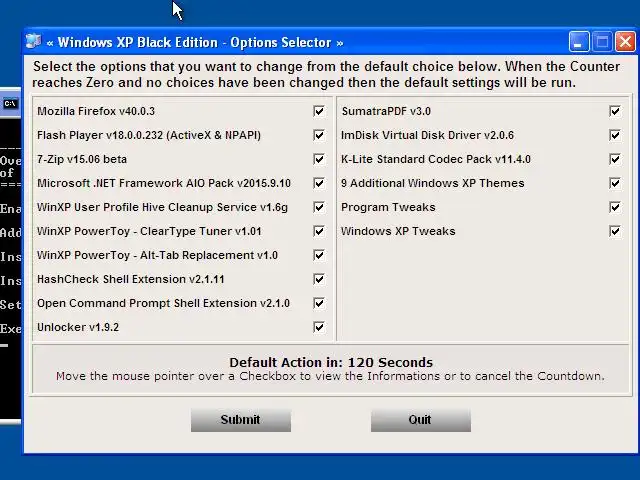Uncheck WinXP User Profile Hive Cleanup Service

[x=319, y=207]
